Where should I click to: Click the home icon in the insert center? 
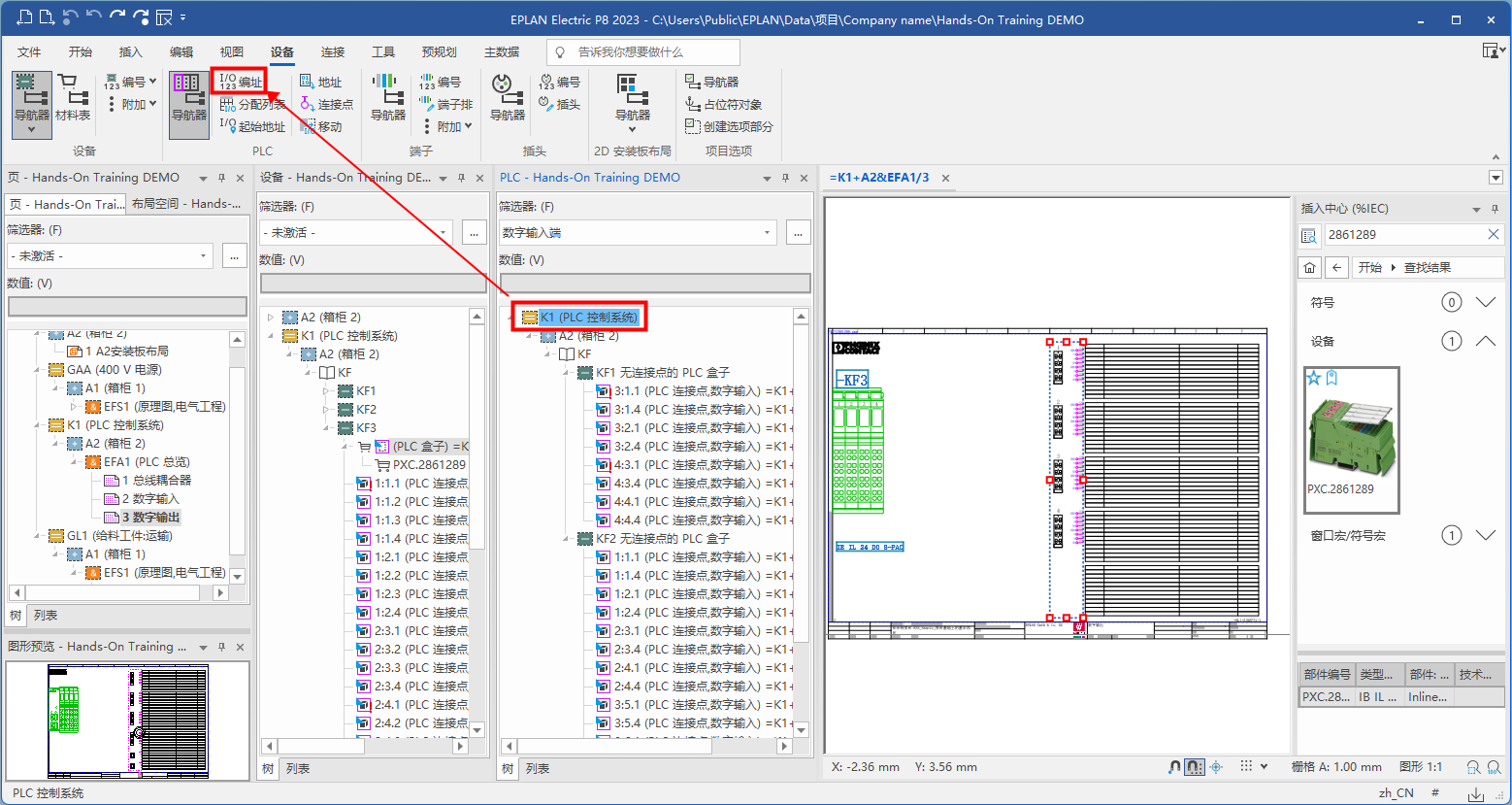coord(1310,267)
